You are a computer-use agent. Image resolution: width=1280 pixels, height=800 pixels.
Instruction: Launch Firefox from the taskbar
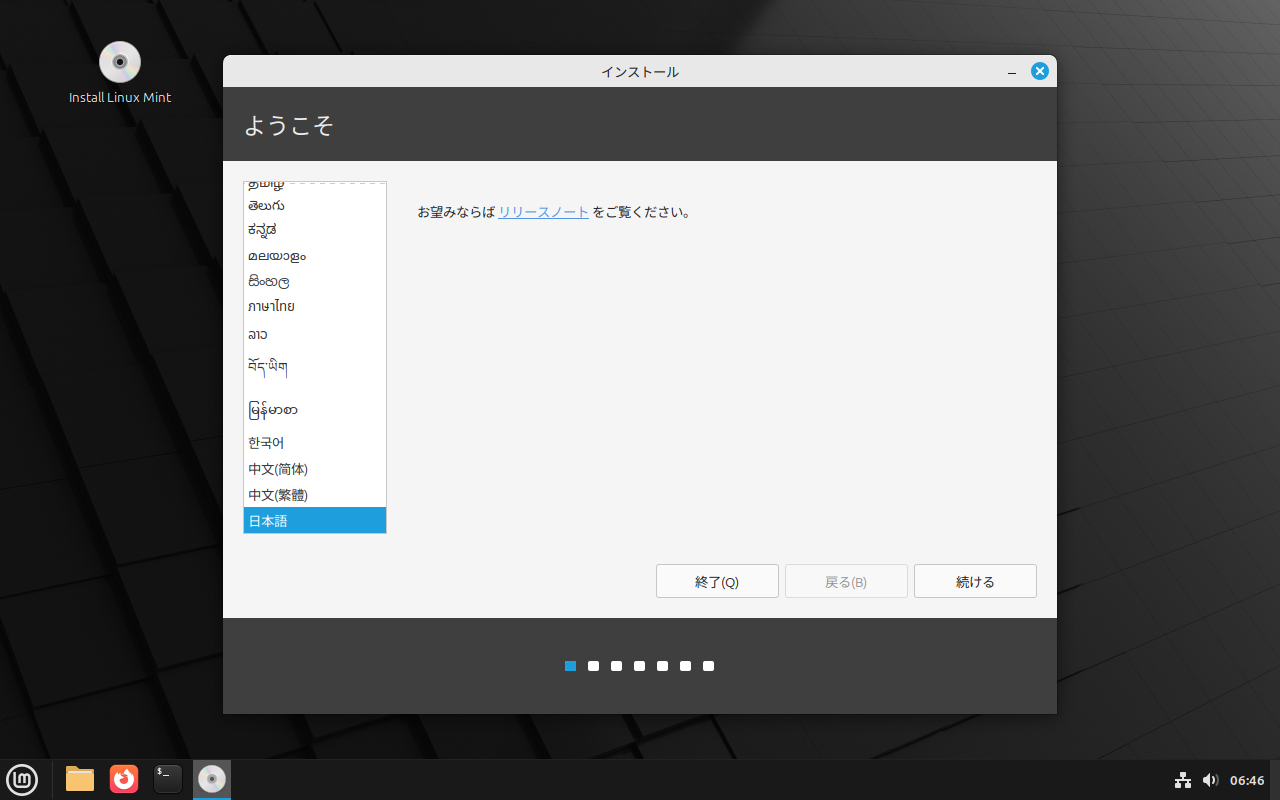click(x=123, y=779)
